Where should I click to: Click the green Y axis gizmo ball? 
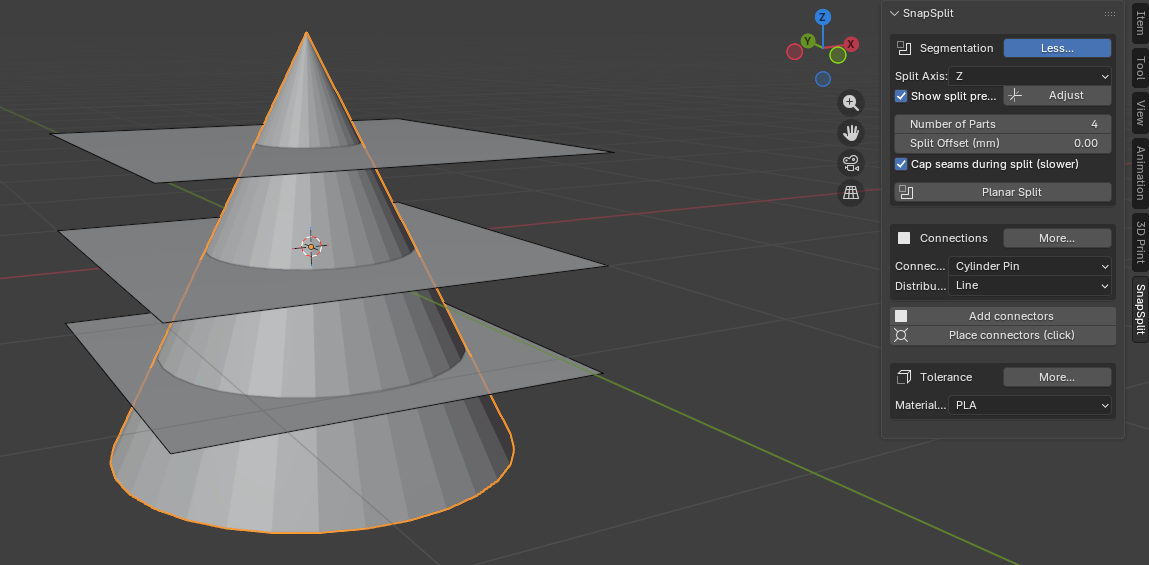point(806,41)
